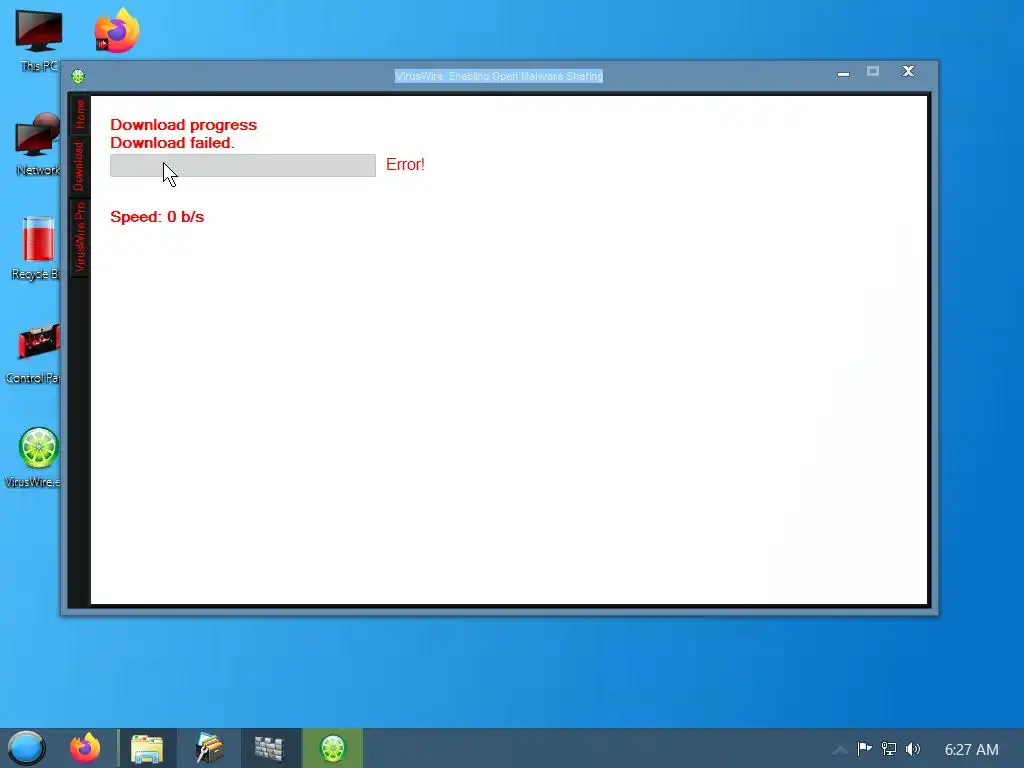The width and height of the screenshot is (1024, 768).
Task: Select the This PC desktop icon
Action: click(39, 40)
